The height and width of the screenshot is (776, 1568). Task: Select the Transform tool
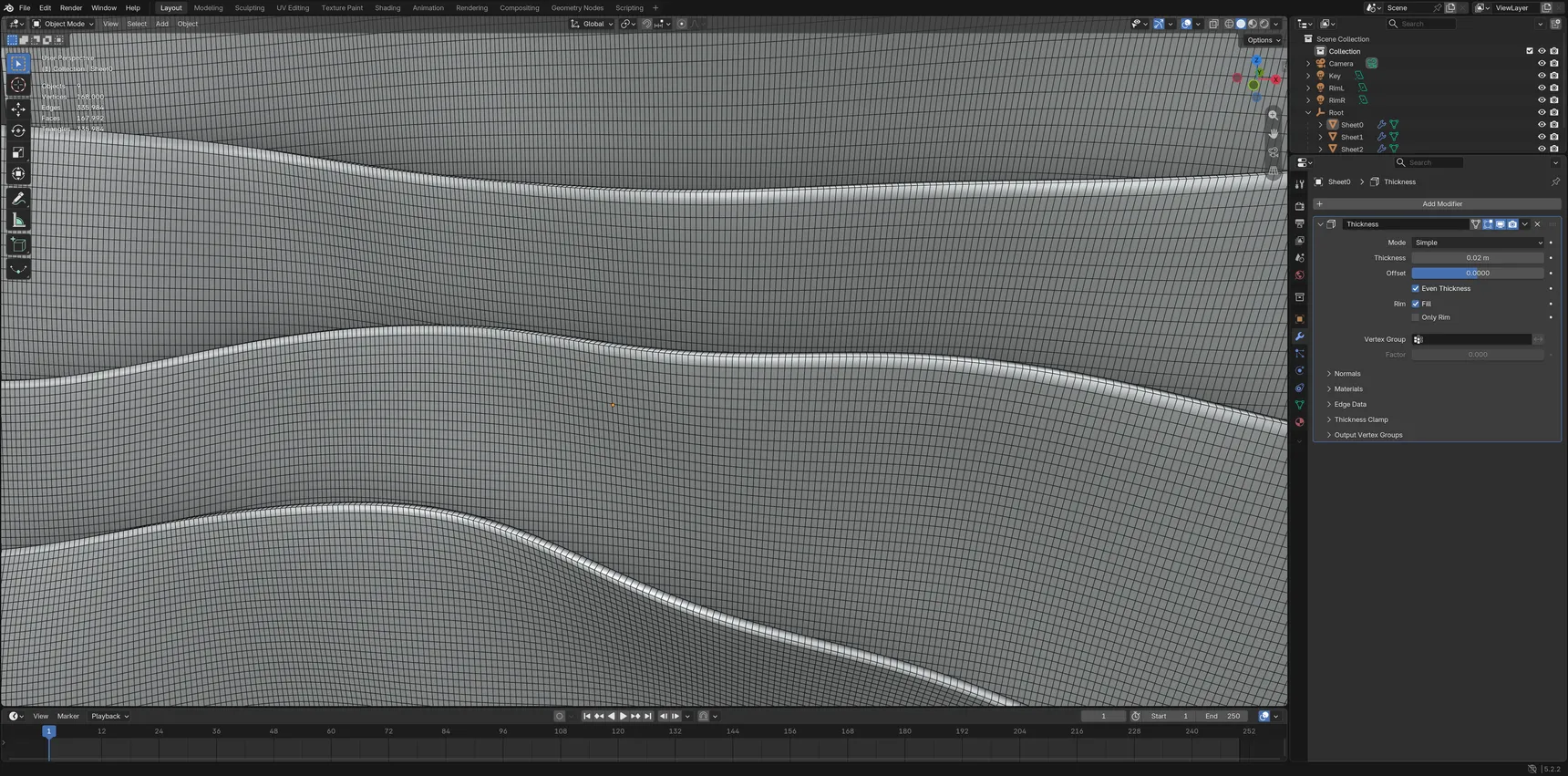[x=18, y=174]
